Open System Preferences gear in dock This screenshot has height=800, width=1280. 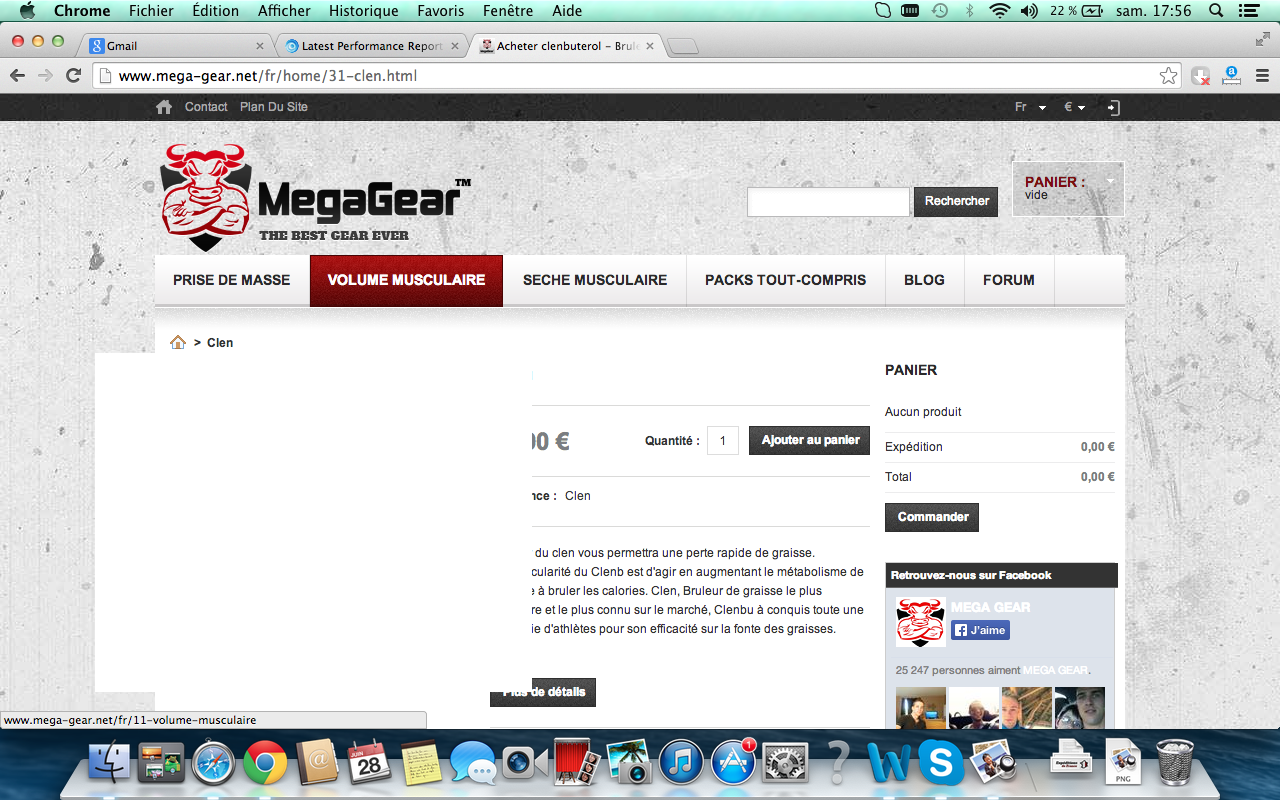click(785, 763)
